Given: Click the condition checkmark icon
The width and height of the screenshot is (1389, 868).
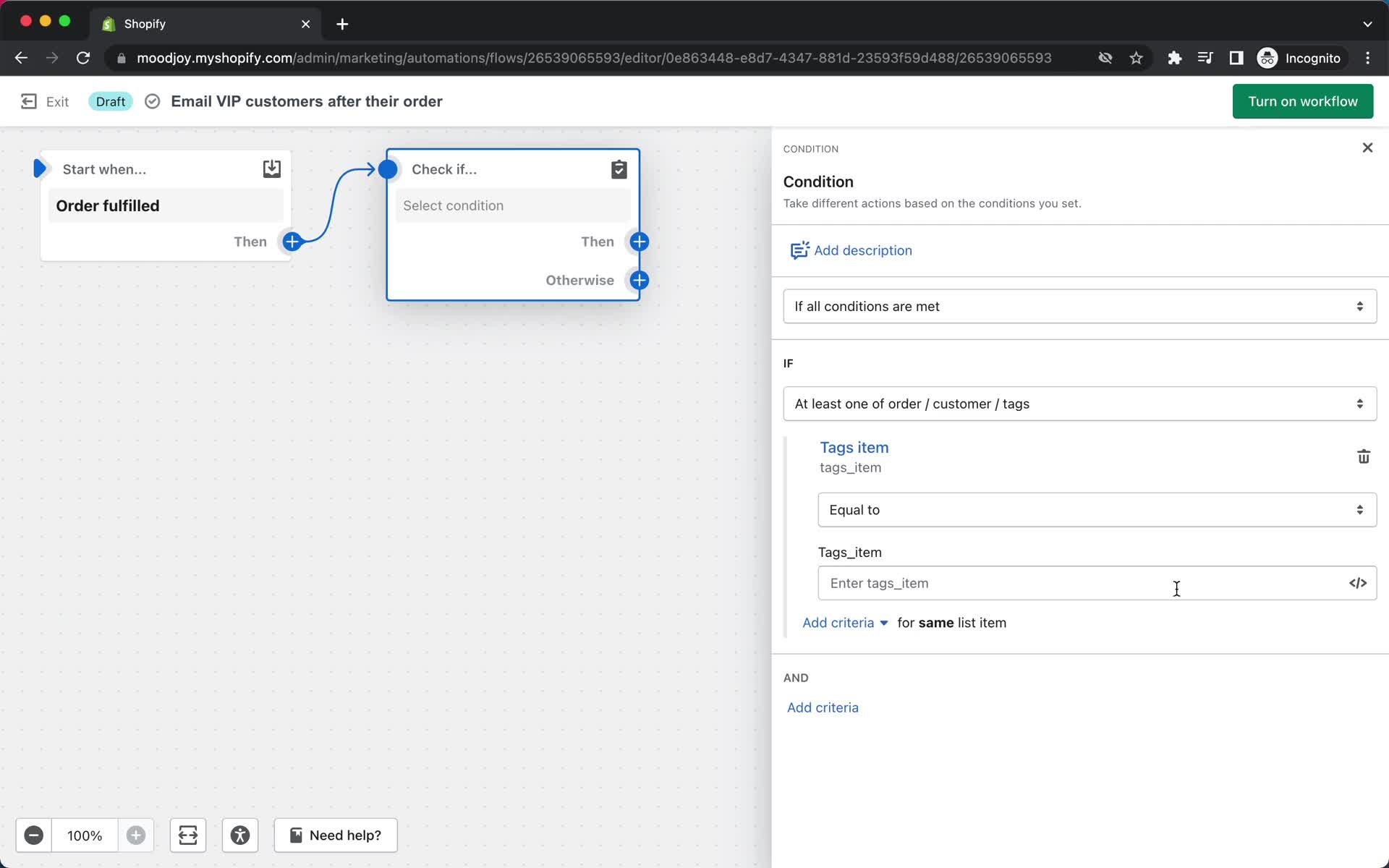Looking at the screenshot, I should pos(619,169).
